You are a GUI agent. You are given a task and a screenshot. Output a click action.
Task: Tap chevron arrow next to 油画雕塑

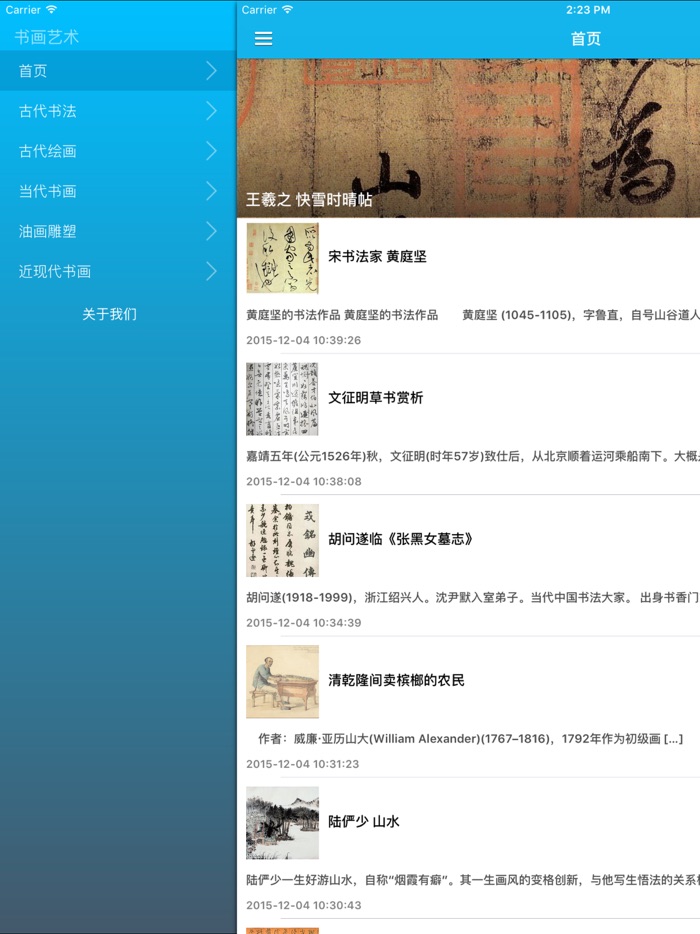(x=211, y=231)
